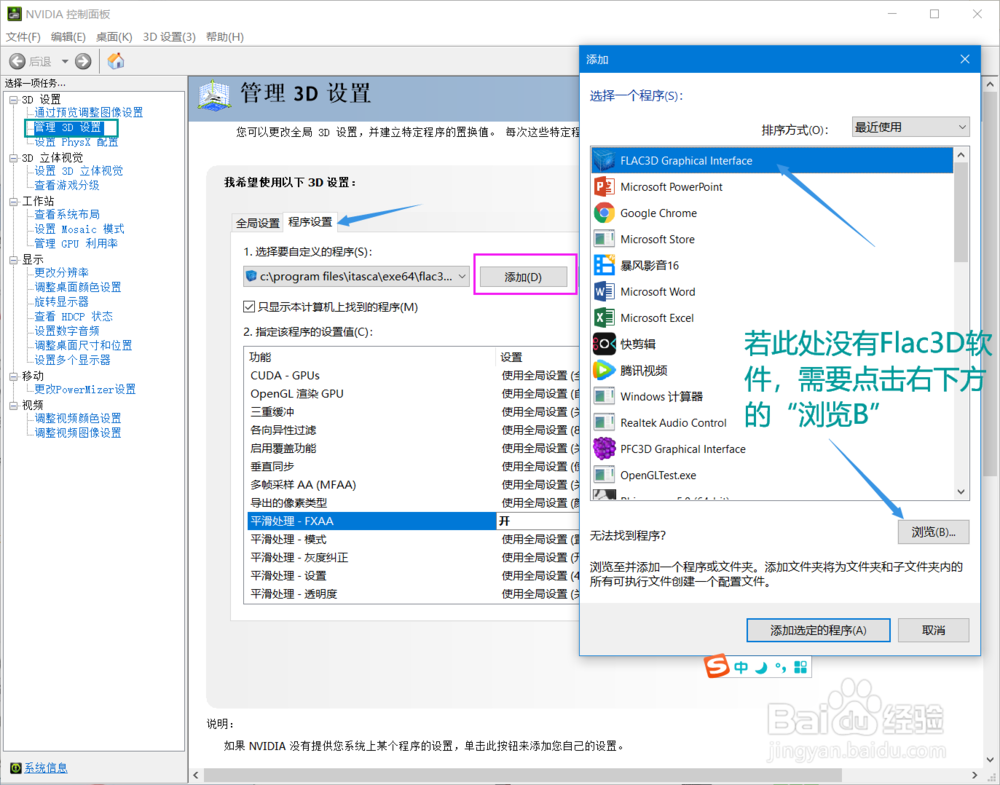The height and width of the screenshot is (785, 1000).
Task: Open 调整桌面颜色设置 tree link
Action: (78, 287)
